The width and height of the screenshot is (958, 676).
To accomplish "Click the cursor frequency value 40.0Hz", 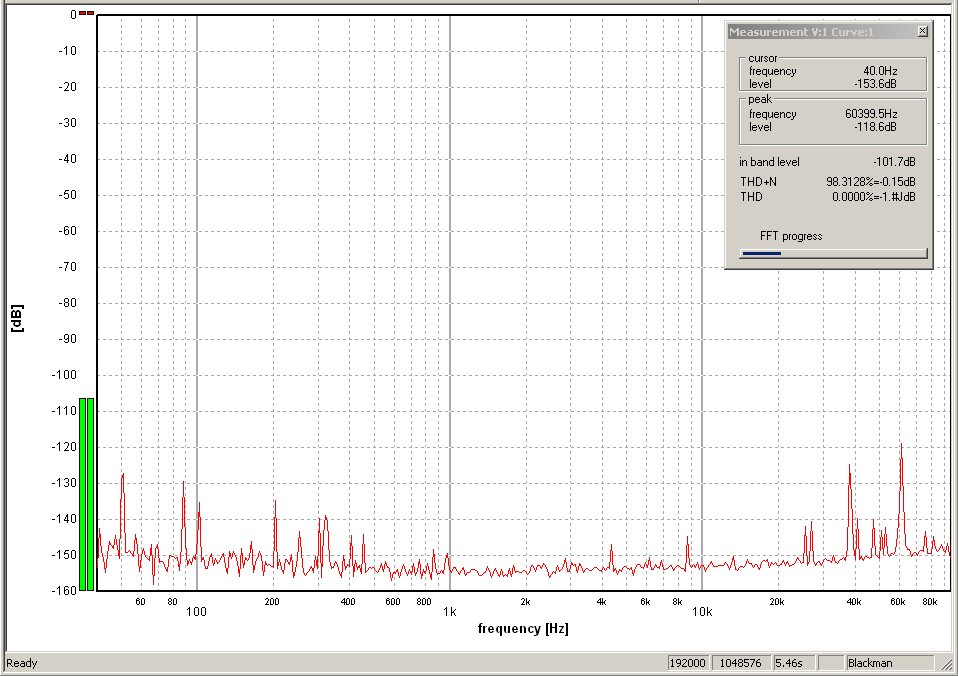I will [x=879, y=71].
